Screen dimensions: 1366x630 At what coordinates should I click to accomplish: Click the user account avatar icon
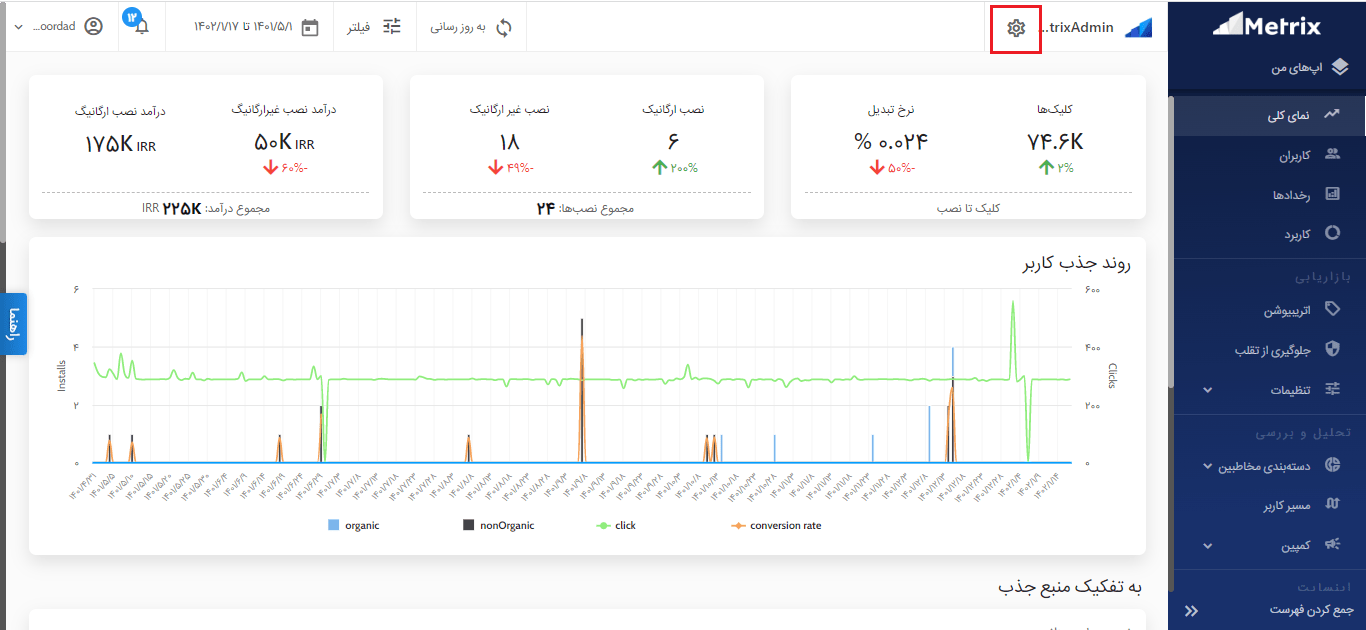pyautogui.click(x=93, y=27)
